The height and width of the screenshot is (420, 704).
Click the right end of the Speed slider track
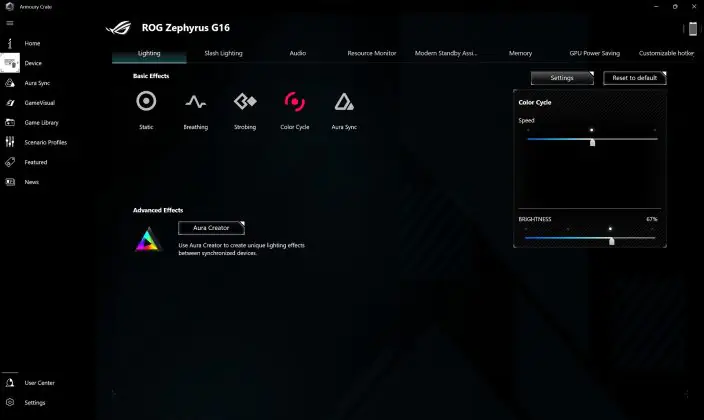pyautogui.click(x=656, y=139)
